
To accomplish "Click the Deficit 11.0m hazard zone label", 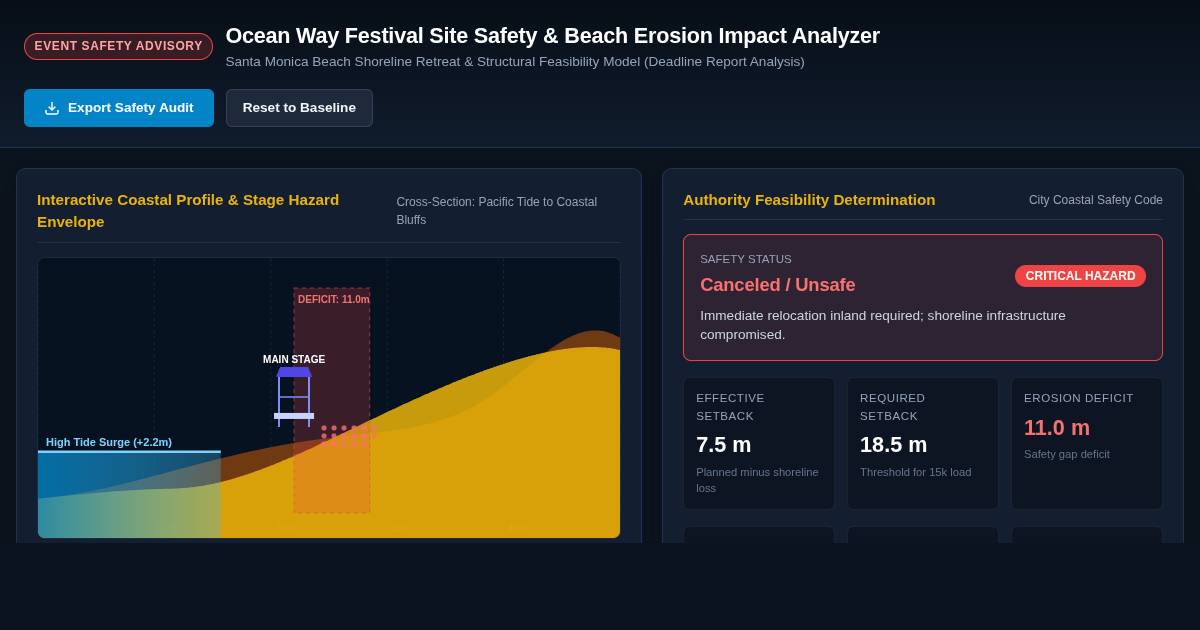I will pos(333,299).
